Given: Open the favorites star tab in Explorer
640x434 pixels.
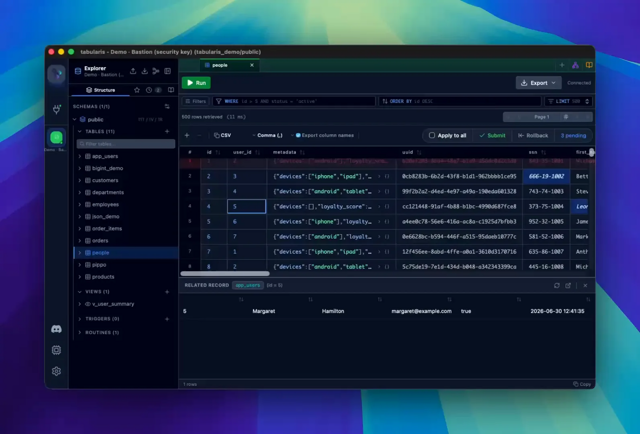Looking at the screenshot, I should (x=137, y=90).
